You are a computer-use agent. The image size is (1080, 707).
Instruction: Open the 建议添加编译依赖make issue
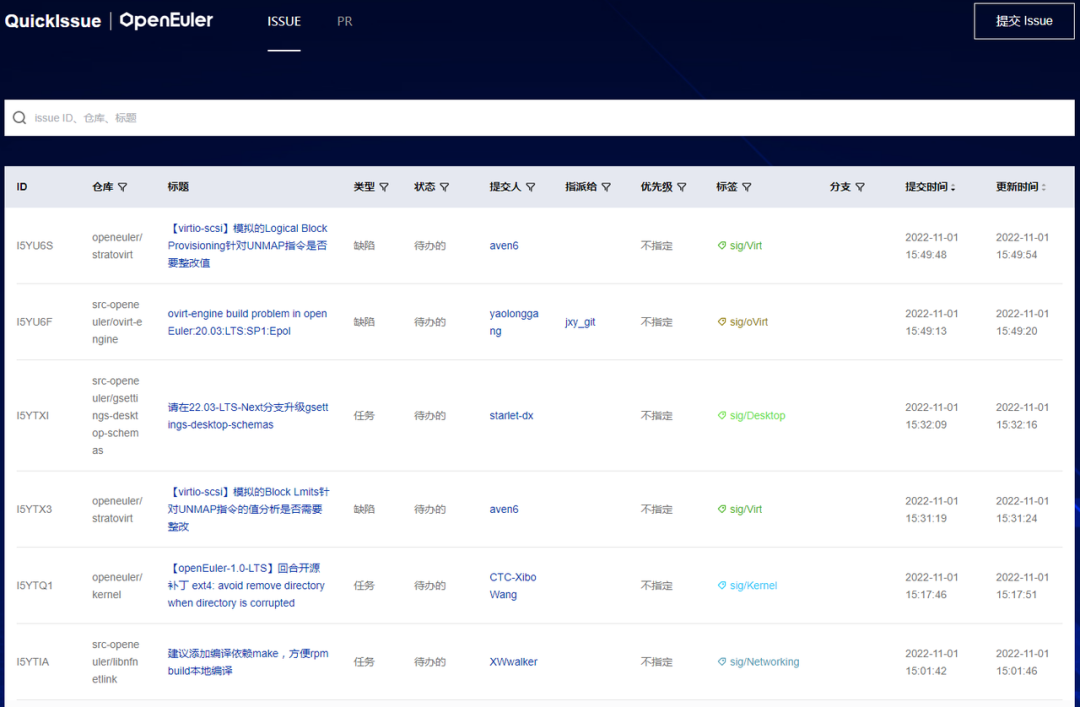point(248,662)
